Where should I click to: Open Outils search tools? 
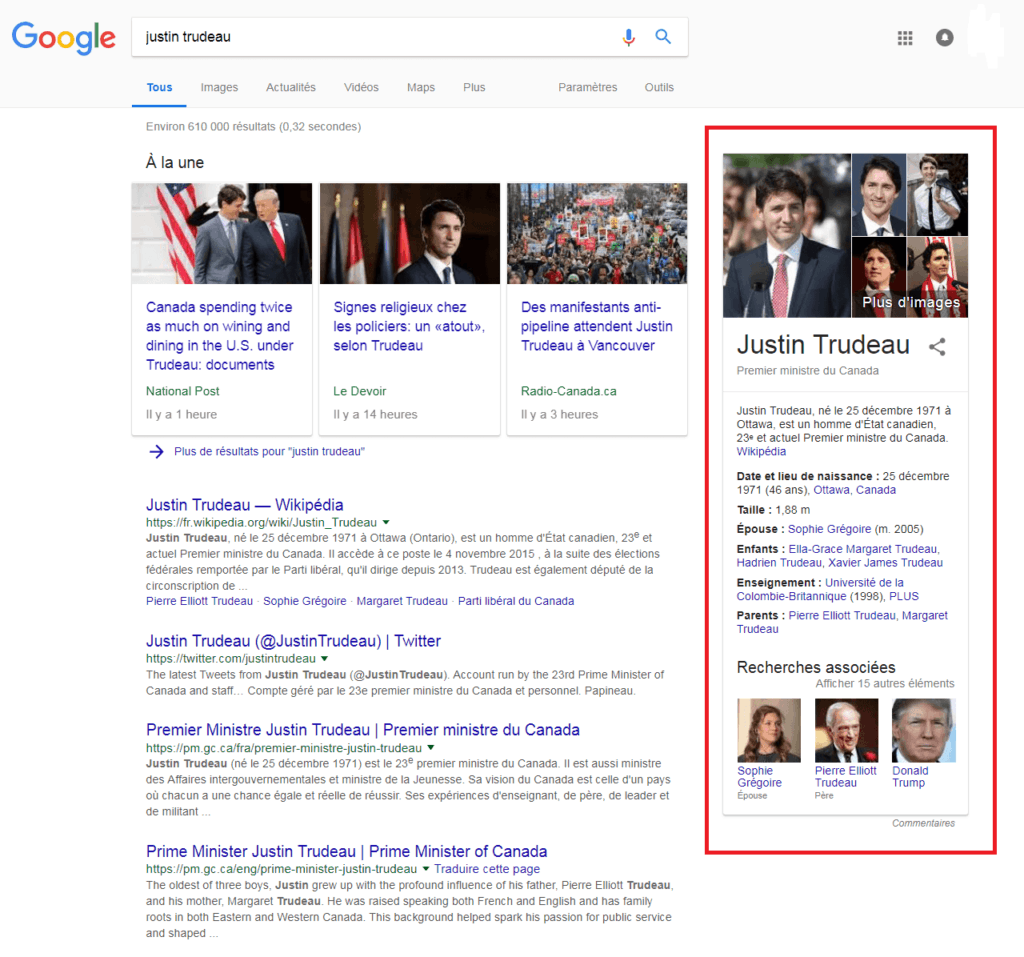(x=659, y=88)
